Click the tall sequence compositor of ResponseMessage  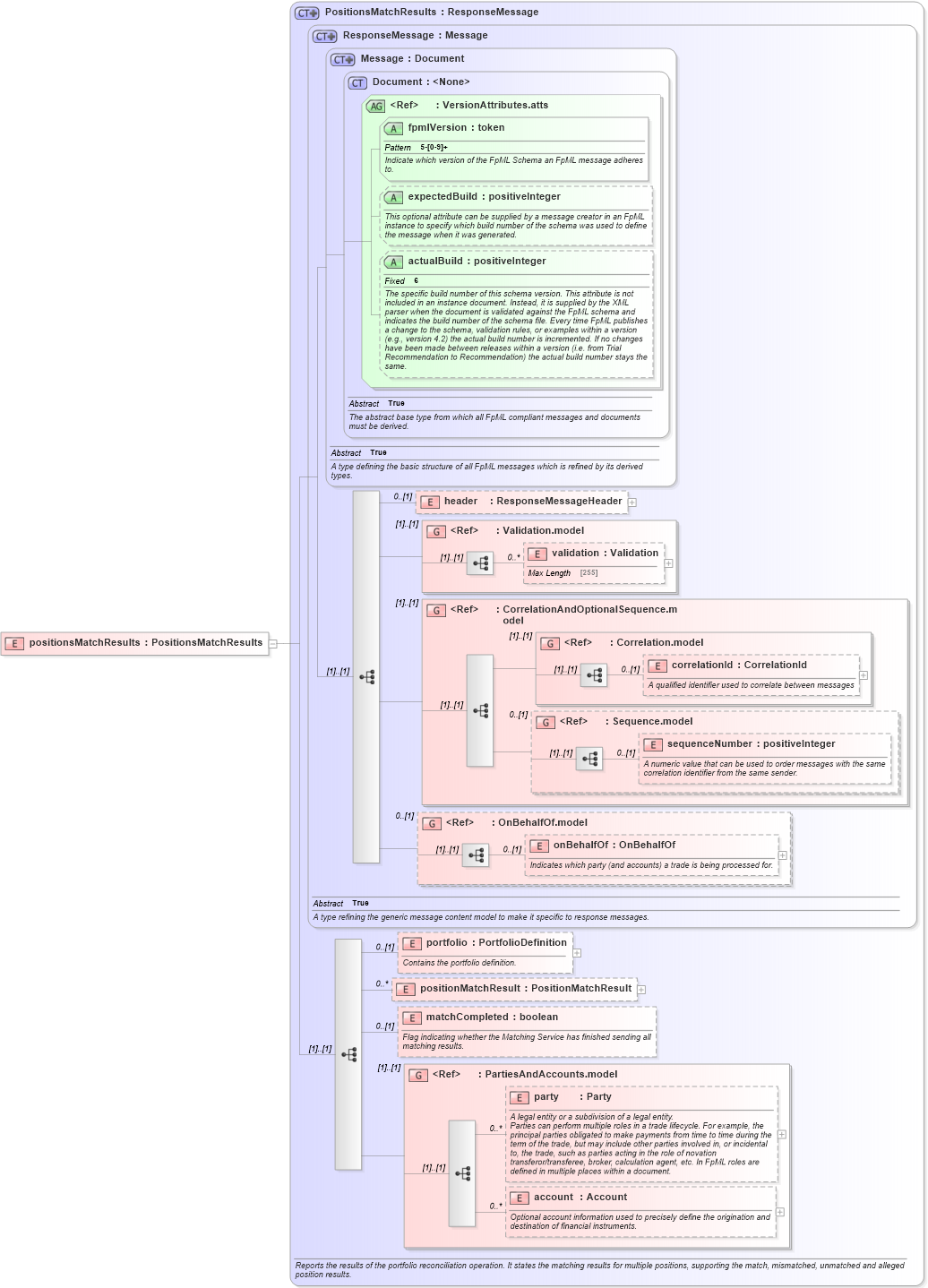pos(366,677)
